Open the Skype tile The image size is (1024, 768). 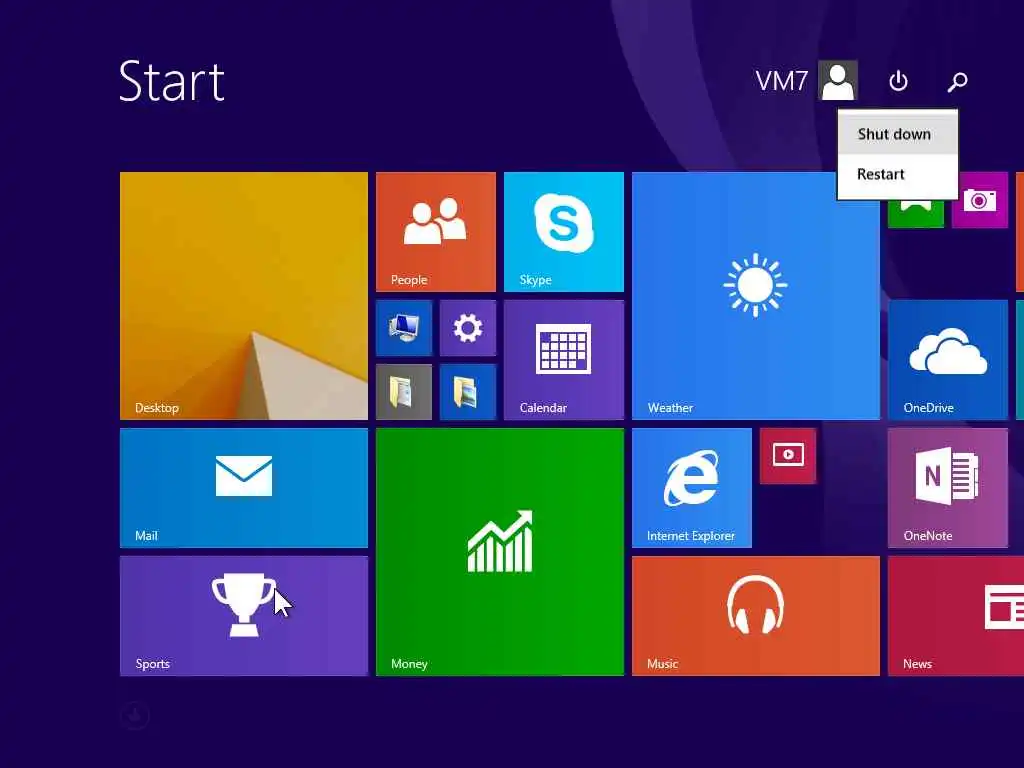pyautogui.click(x=564, y=232)
